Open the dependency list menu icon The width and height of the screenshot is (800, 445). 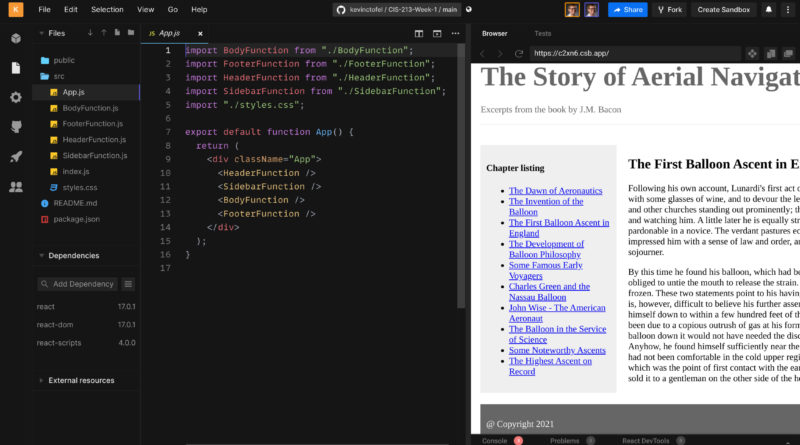pos(129,284)
